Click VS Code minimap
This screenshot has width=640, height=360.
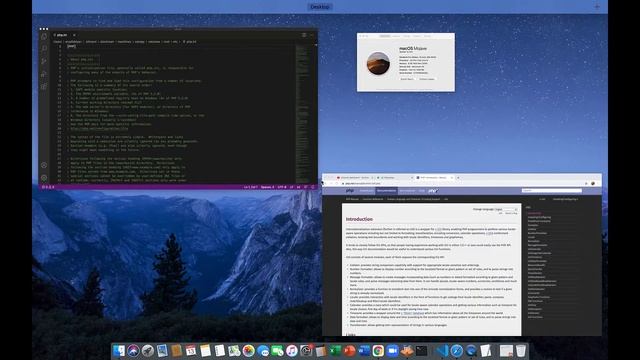[302, 113]
